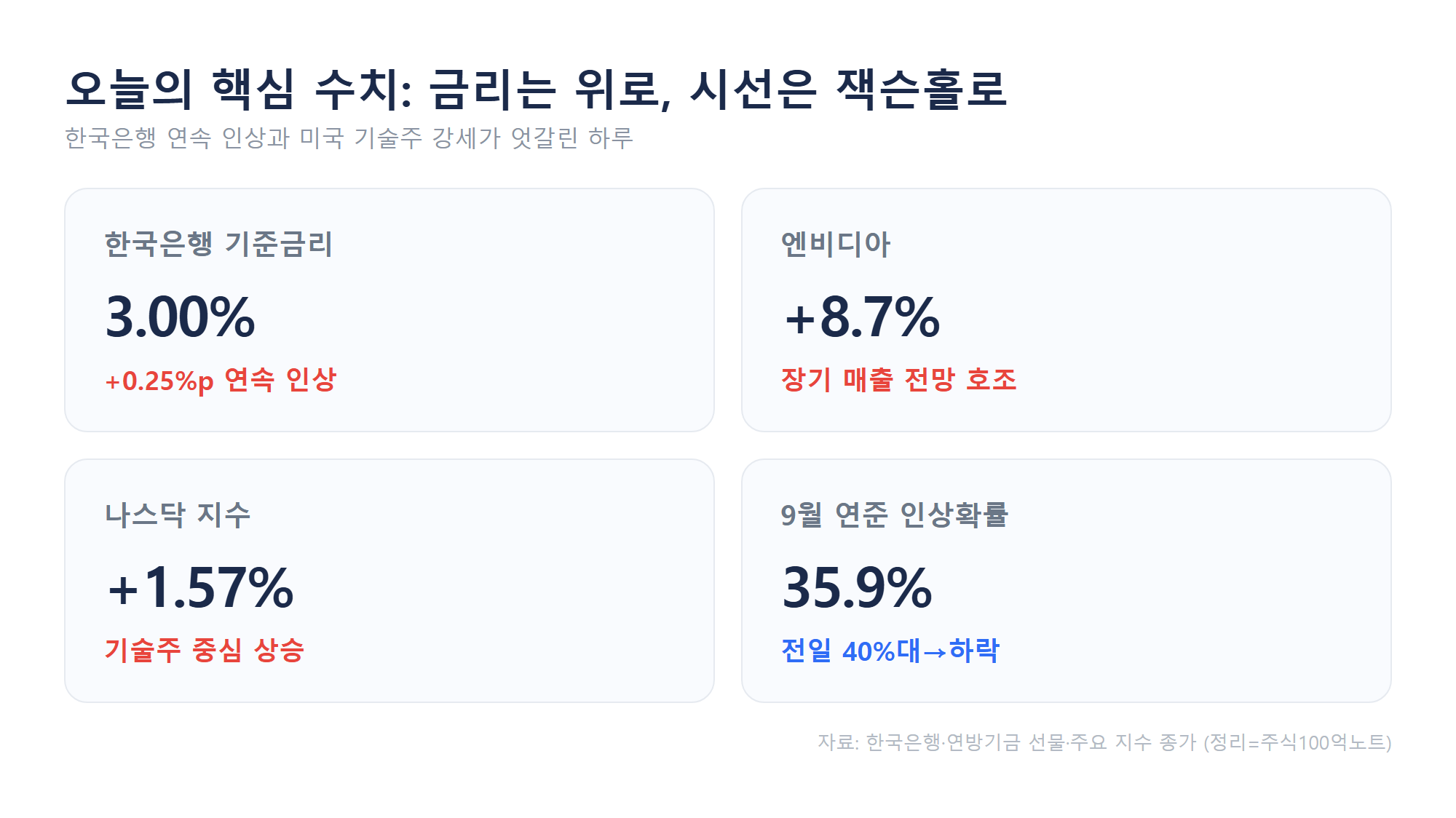Select the 장기 매출 전망 호조 text
This screenshot has height=818, width=1456.
pyautogui.click(x=898, y=380)
